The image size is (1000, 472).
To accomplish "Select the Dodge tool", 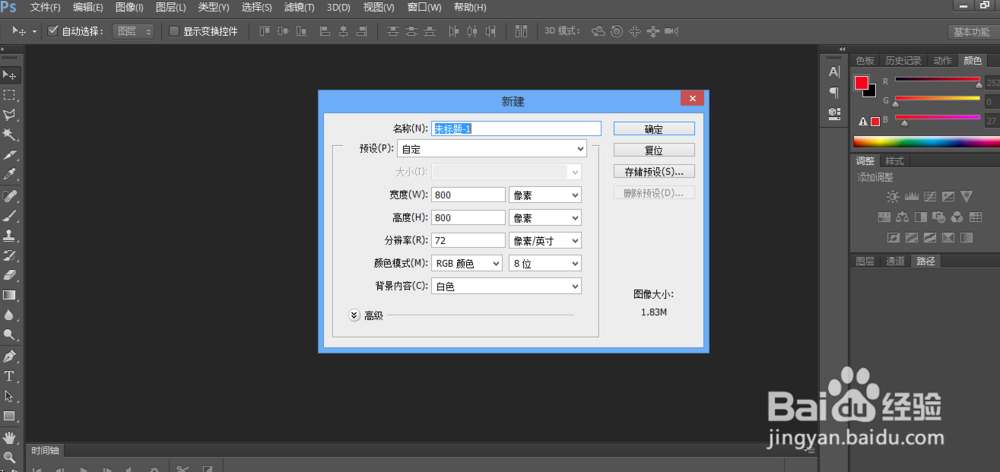I will 10,334.
